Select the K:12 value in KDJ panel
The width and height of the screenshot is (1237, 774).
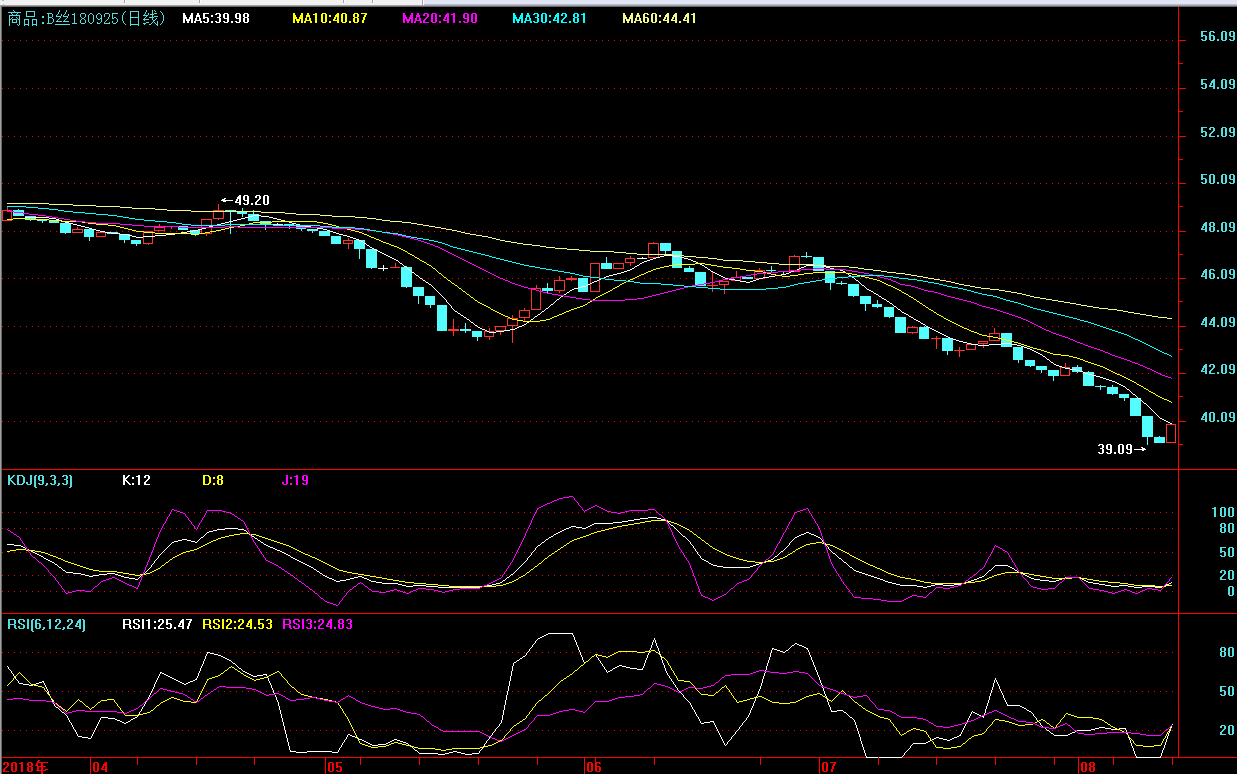(136, 481)
